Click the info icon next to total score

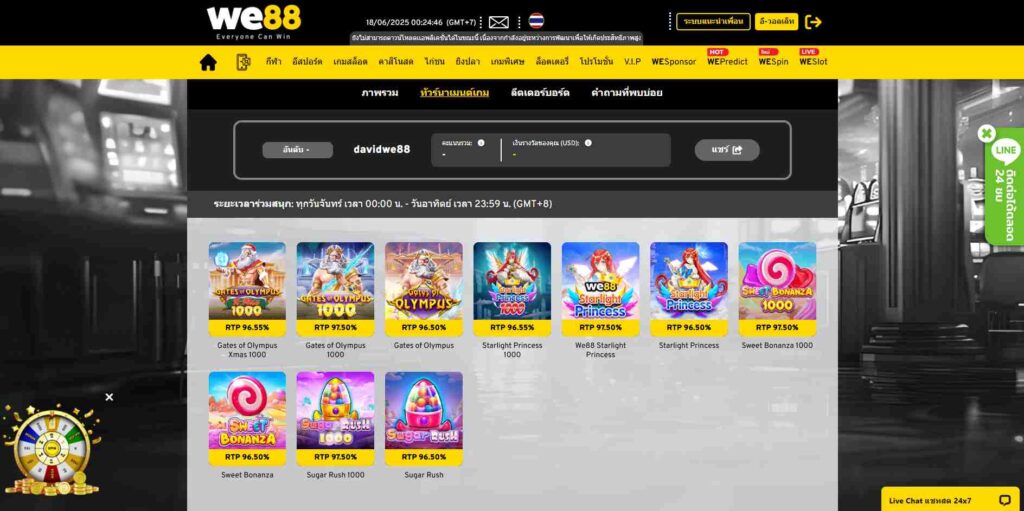coord(481,142)
